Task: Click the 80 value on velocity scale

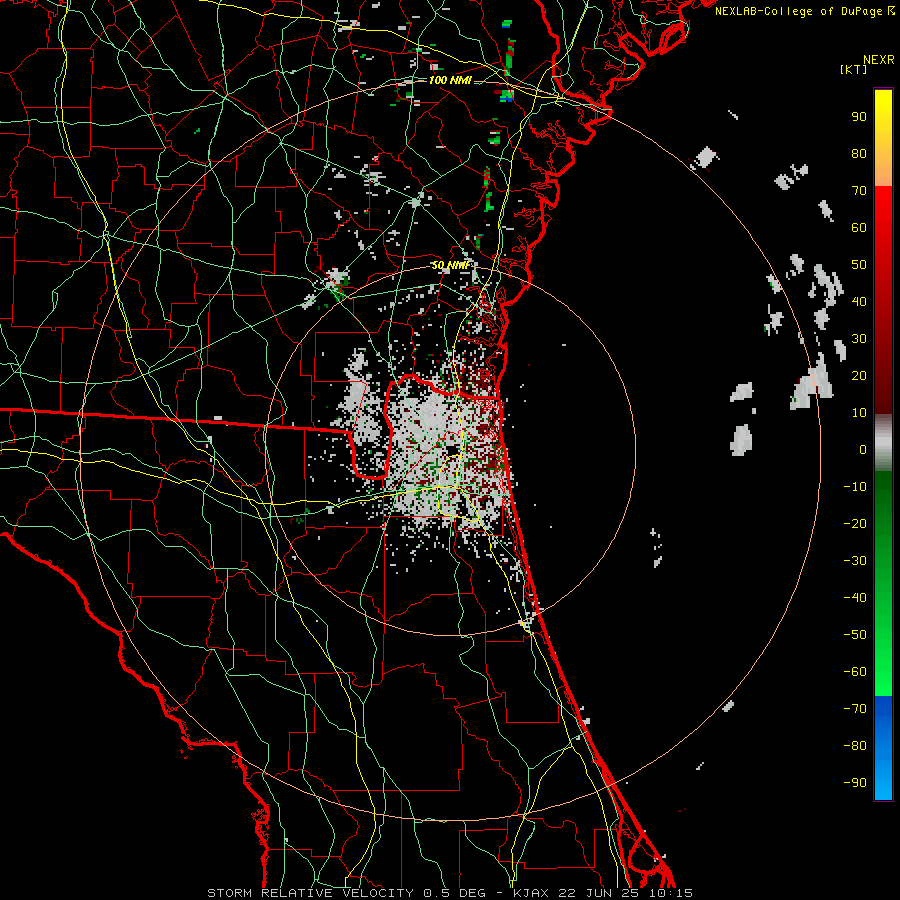Action: 859,153
